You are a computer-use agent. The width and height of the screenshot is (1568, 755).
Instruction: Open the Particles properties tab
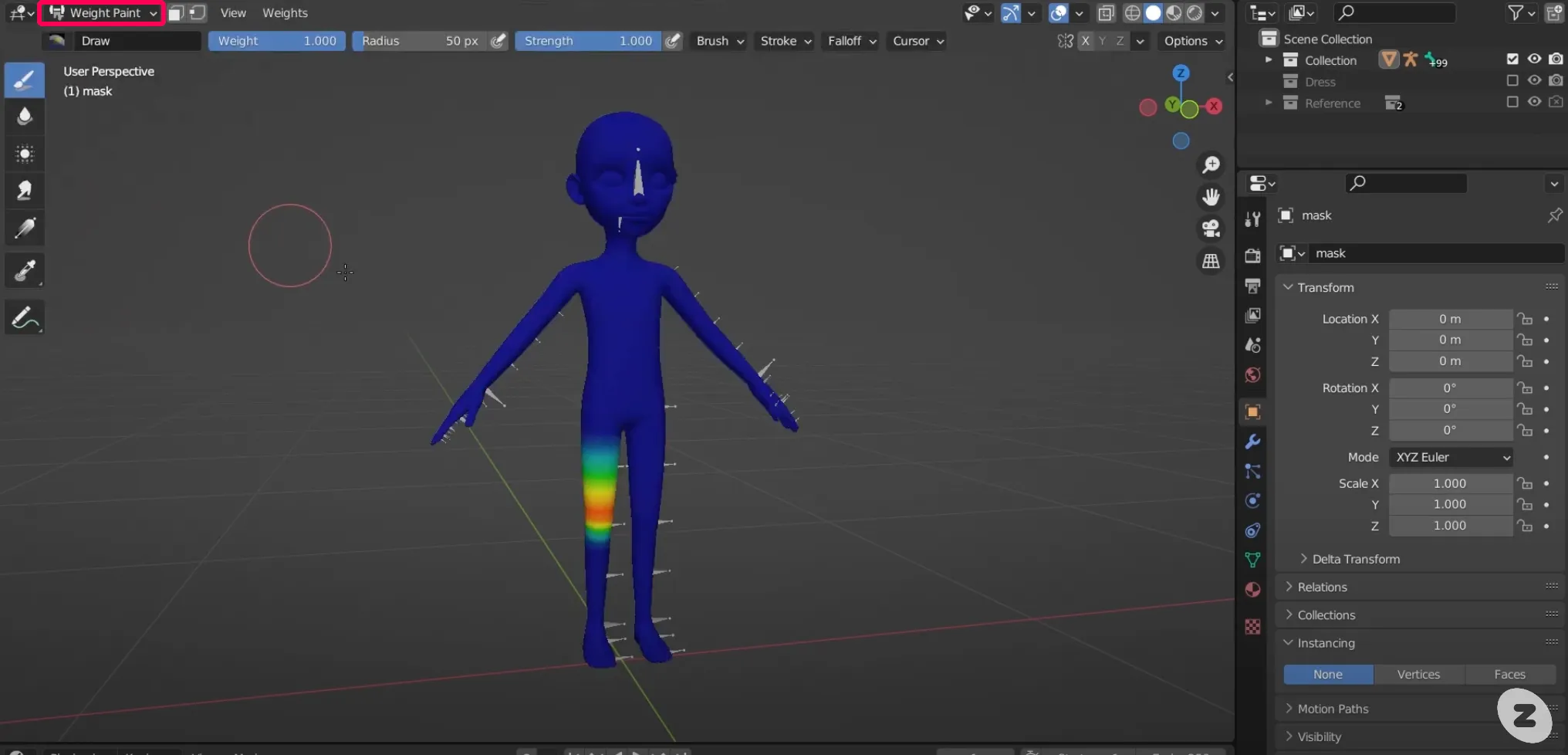click(1252, 471)
